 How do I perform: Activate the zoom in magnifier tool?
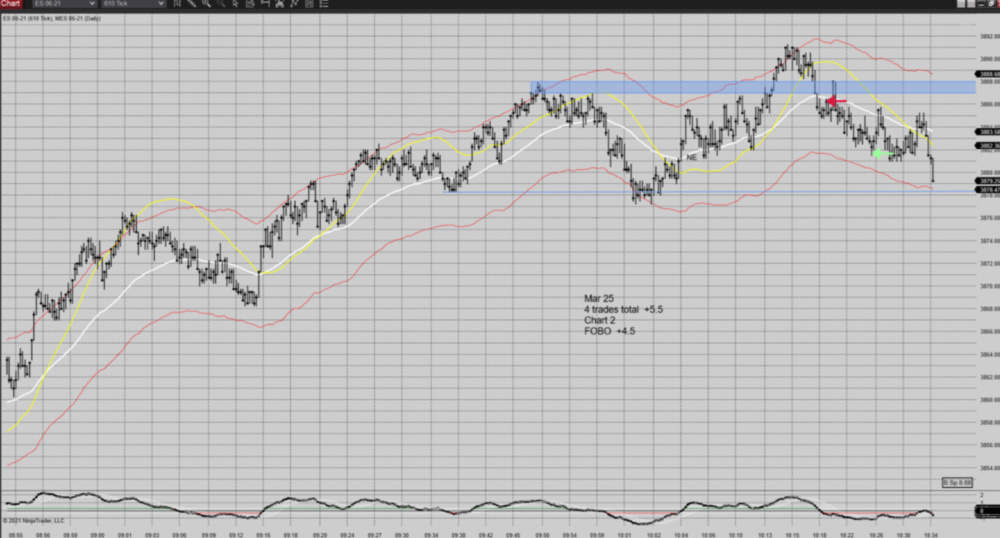(206, 4)
